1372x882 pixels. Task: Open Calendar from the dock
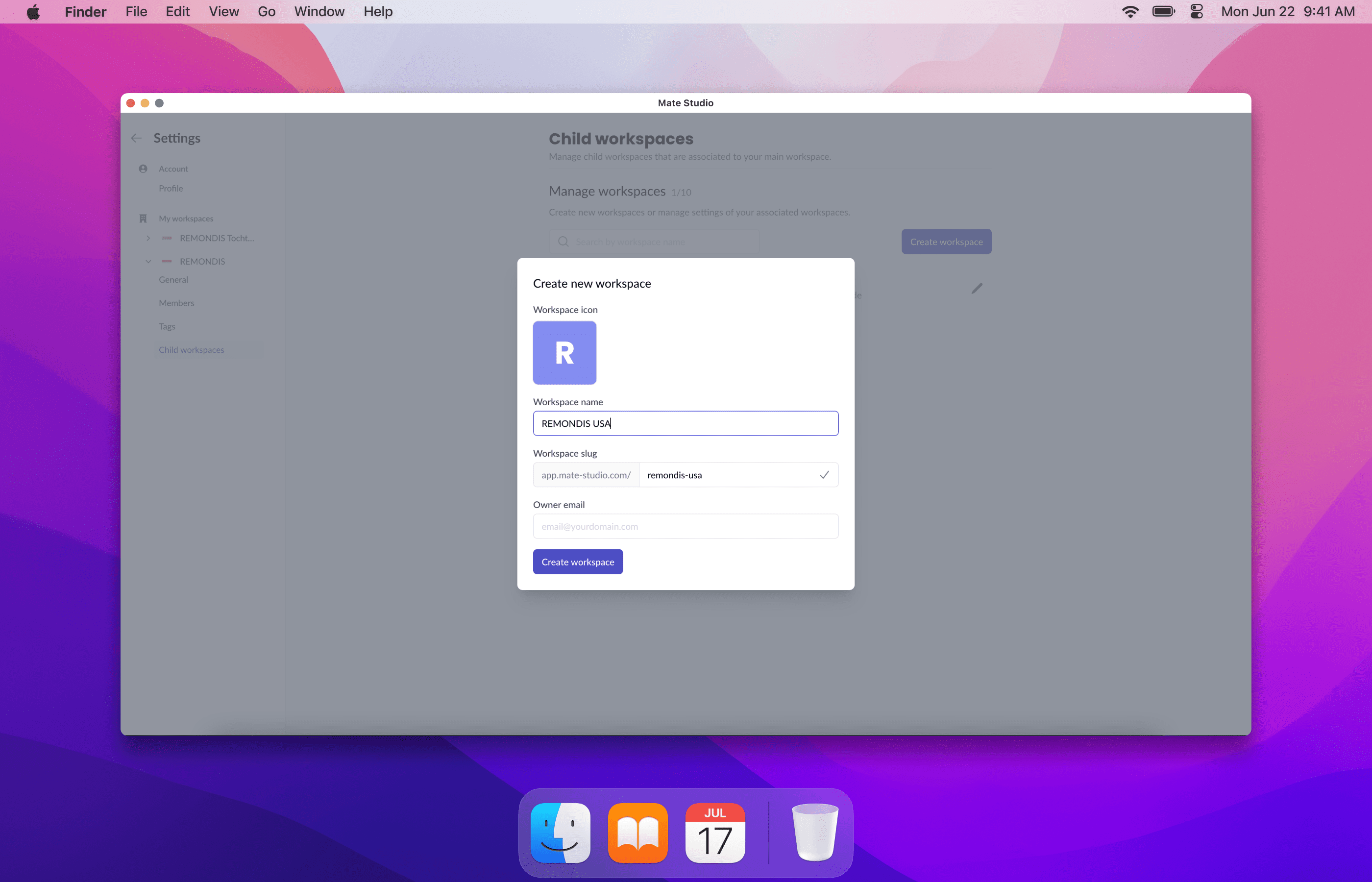click(715, 833)
